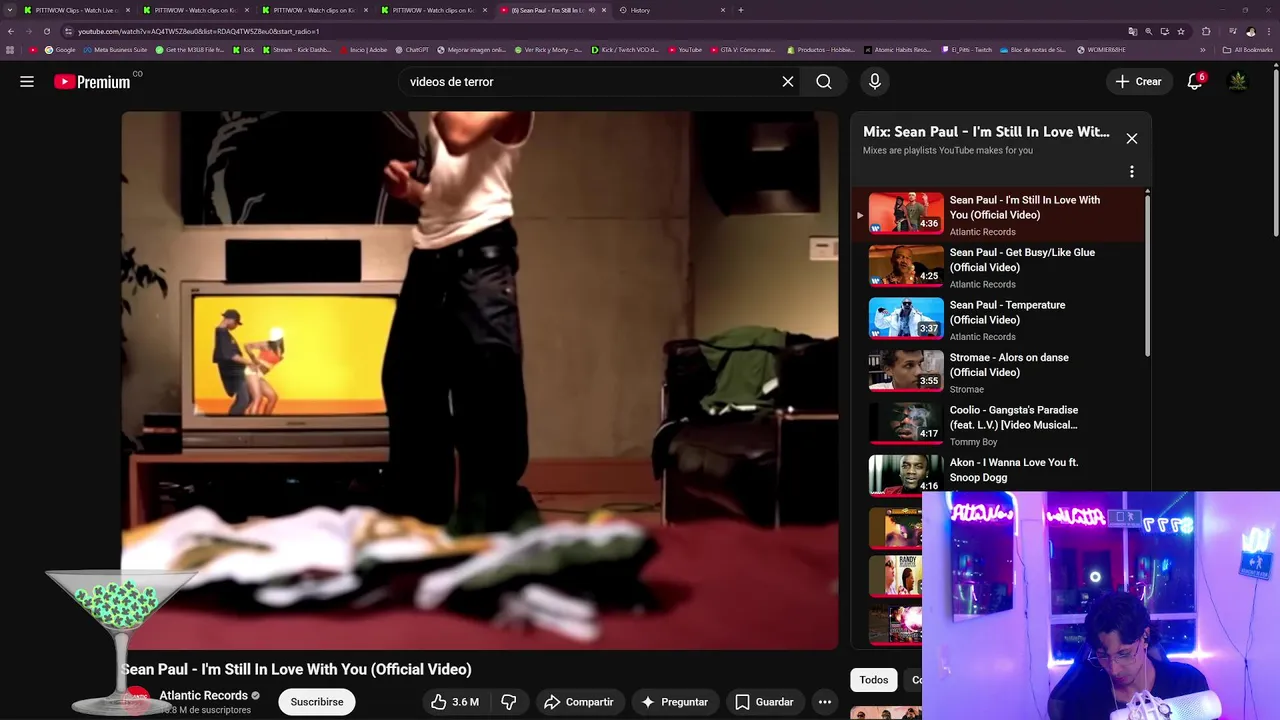Like the video with thumbs up
The height and width of the screenshot is (720, 1280).
tap(455, 702)
